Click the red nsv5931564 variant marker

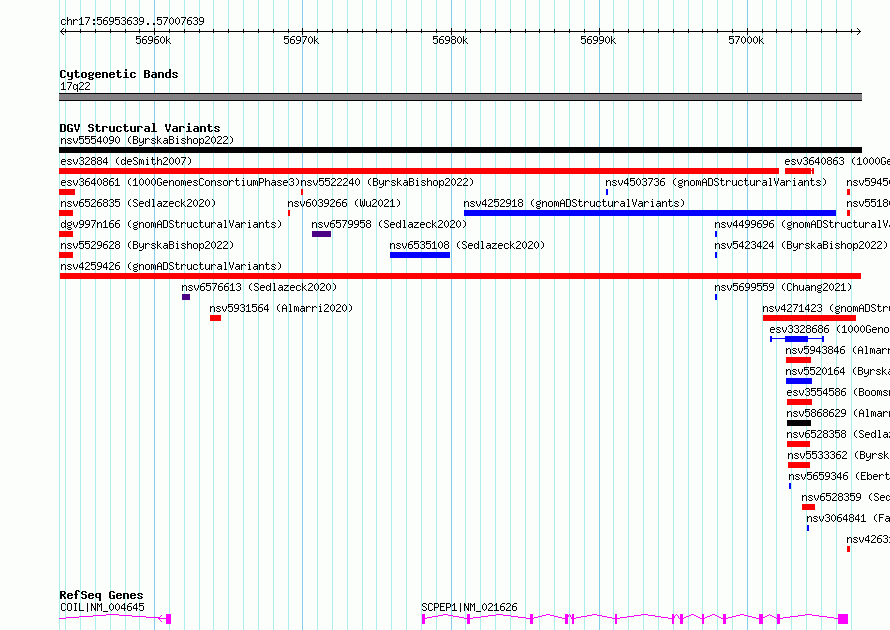coord(215,318)
